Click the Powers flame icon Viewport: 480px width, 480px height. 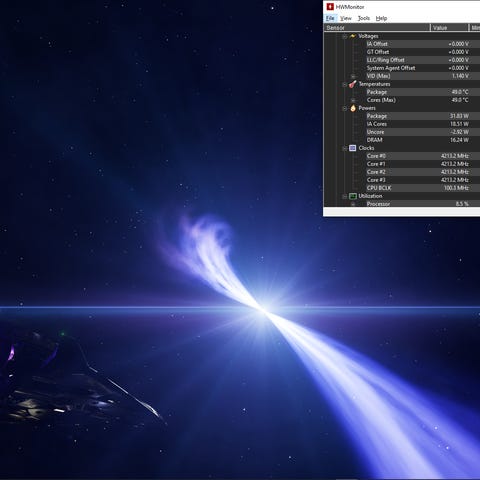[353, 108]
